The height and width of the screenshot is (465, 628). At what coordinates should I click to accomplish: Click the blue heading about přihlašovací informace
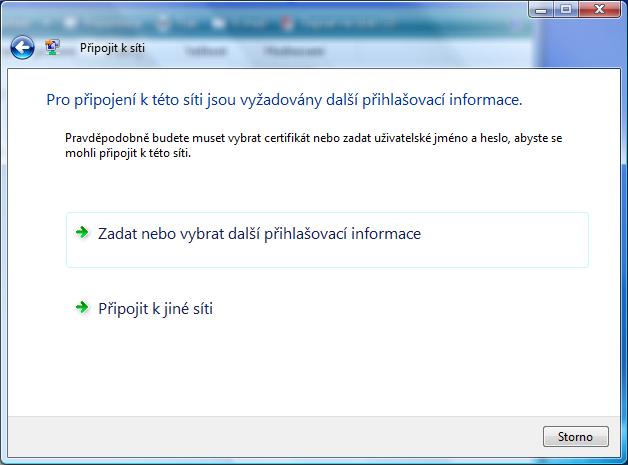tap(284, 100)
